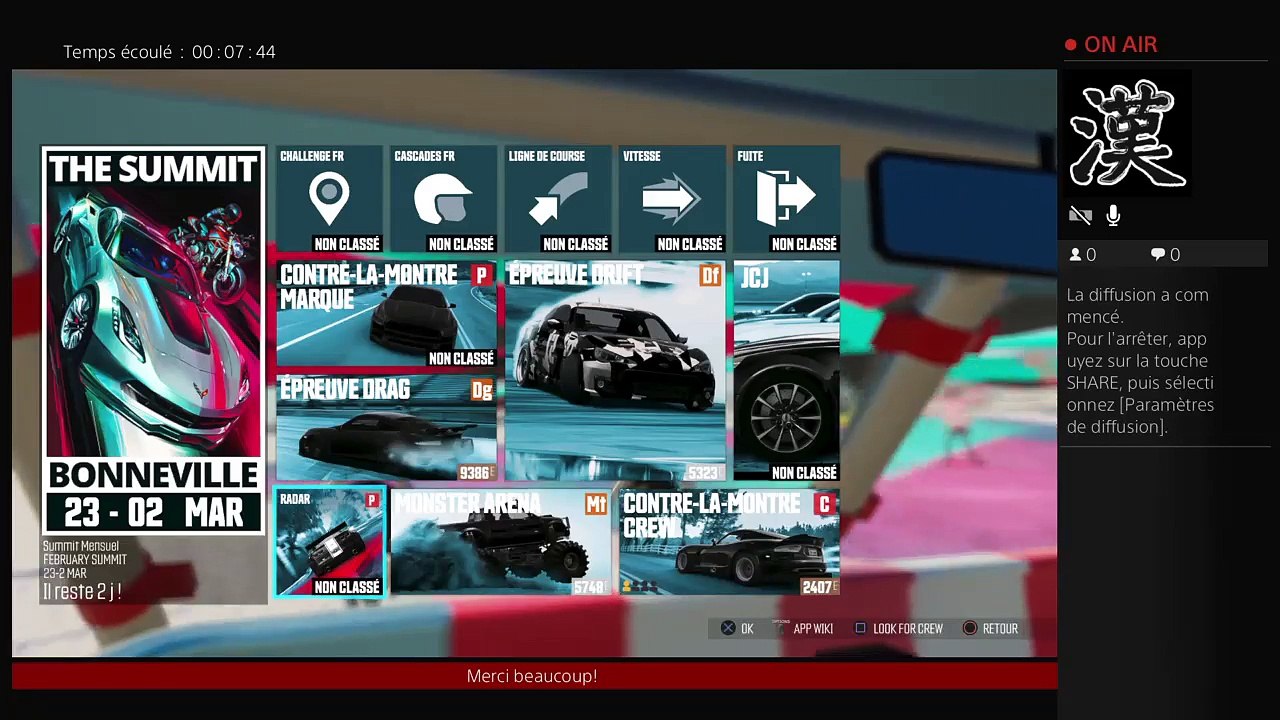Open the Fuite exit door tile
This screenshot has width=1280, height=720.
(x=786, y=199)
